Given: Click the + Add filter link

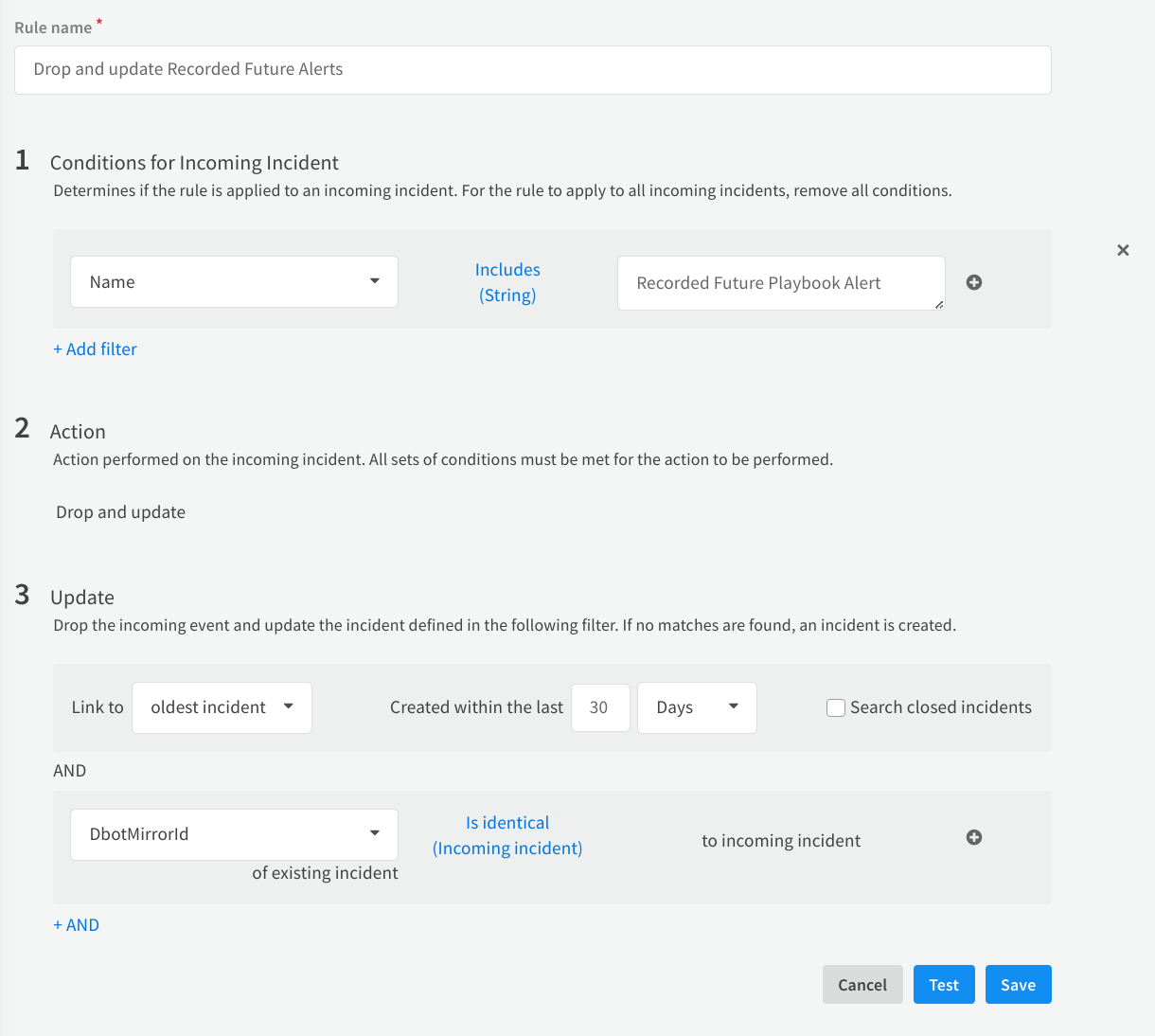Looking at the screenshot, I should click(x=95, y=349).
